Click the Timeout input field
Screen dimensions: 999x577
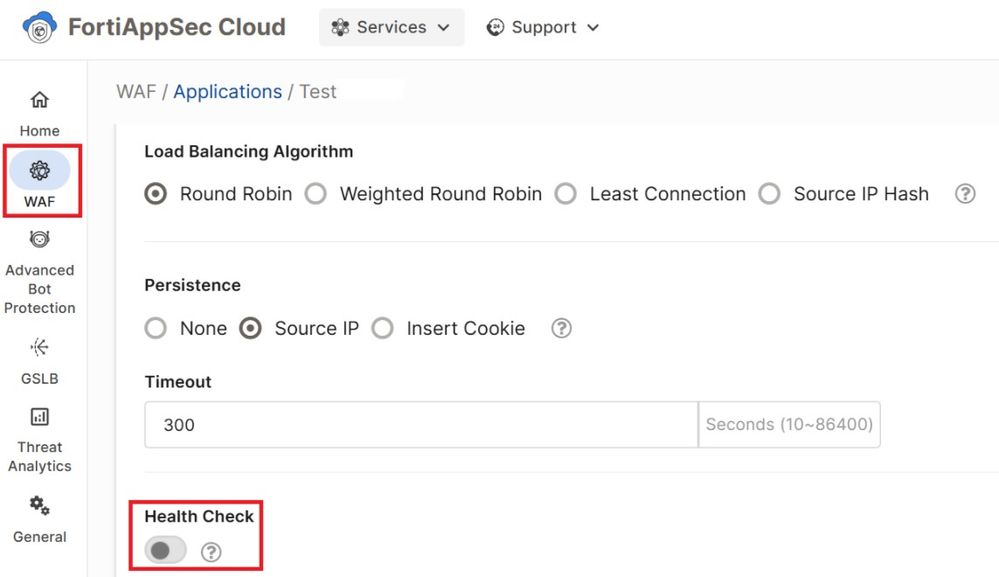point(420,425)
